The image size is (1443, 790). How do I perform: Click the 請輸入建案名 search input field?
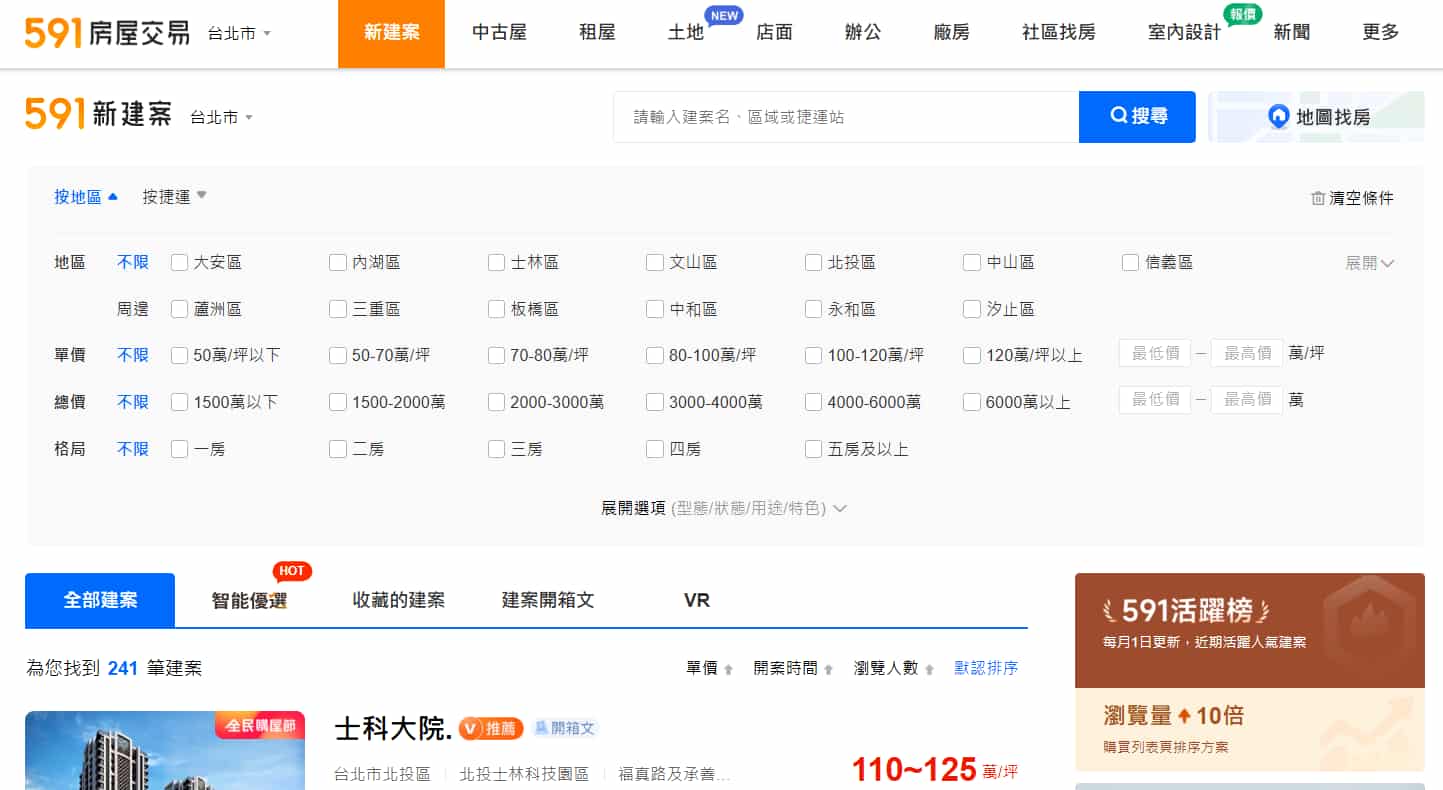tap(845, 116)
